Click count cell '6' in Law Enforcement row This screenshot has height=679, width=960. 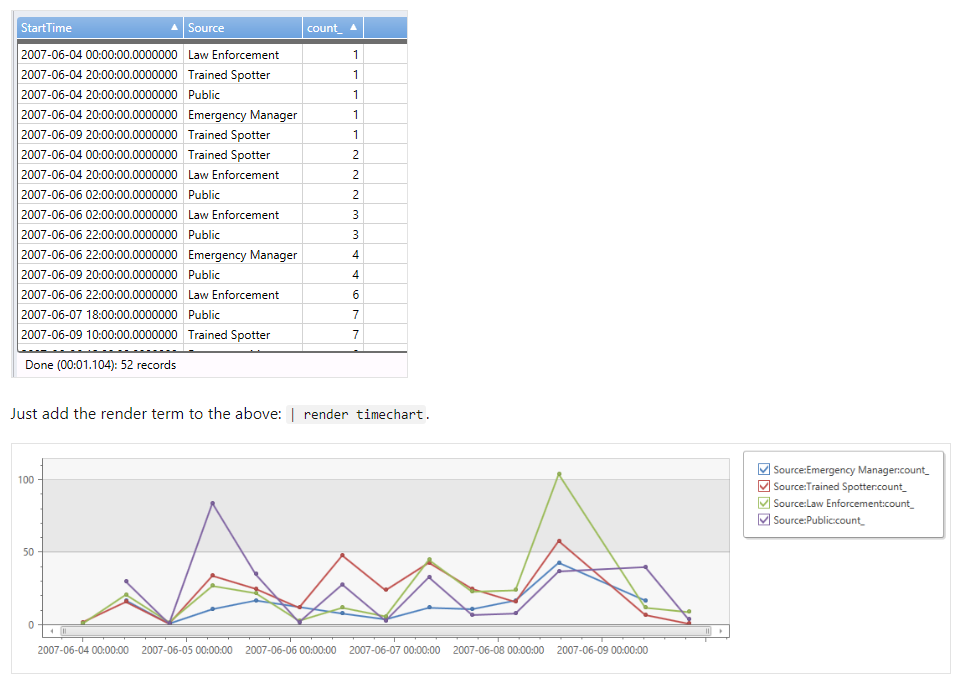(x=333, y=294)
